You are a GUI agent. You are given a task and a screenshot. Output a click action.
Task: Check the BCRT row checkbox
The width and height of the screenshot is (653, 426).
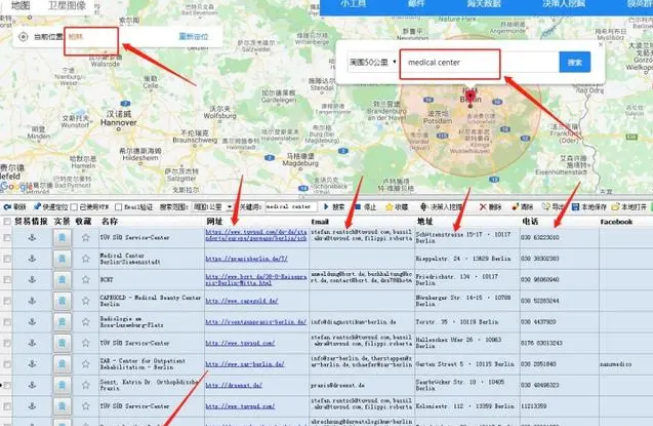[x=7, y=279]
